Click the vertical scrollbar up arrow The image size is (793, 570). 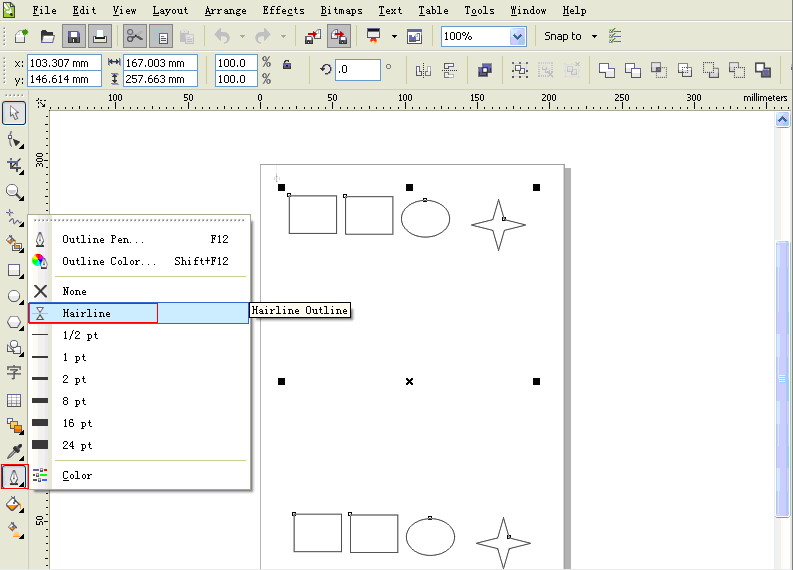pyautogui.click(x=782, y=120)
